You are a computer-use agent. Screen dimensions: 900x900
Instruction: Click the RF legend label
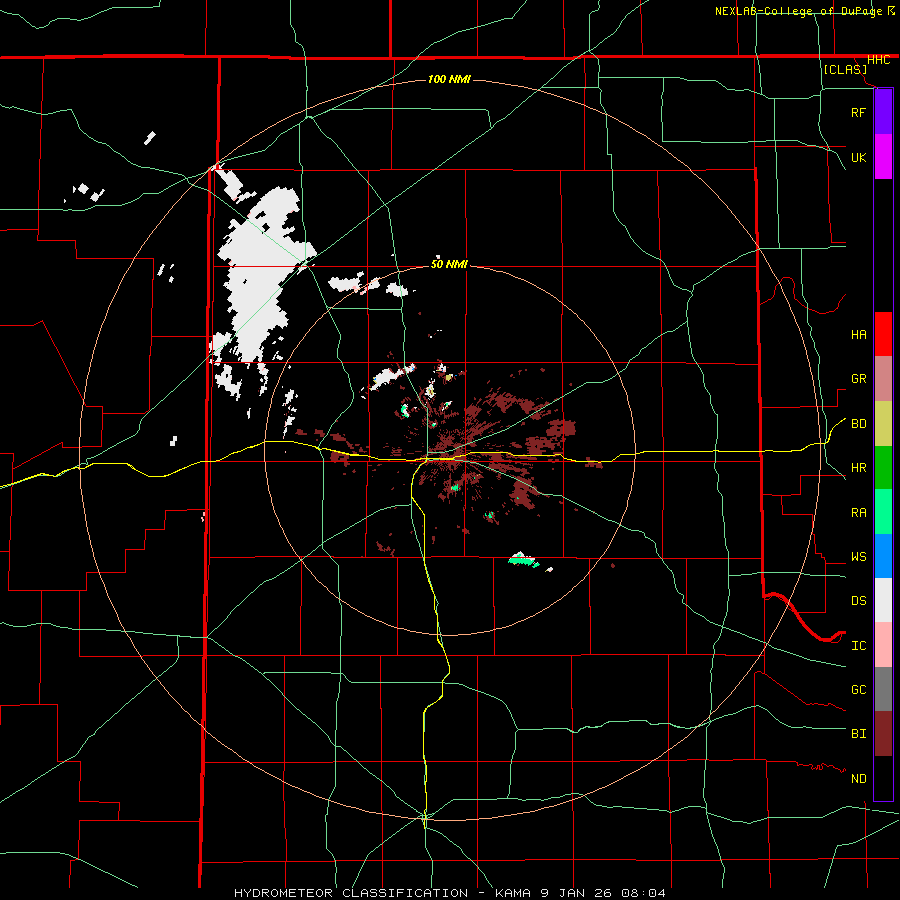tap(858, 112)
